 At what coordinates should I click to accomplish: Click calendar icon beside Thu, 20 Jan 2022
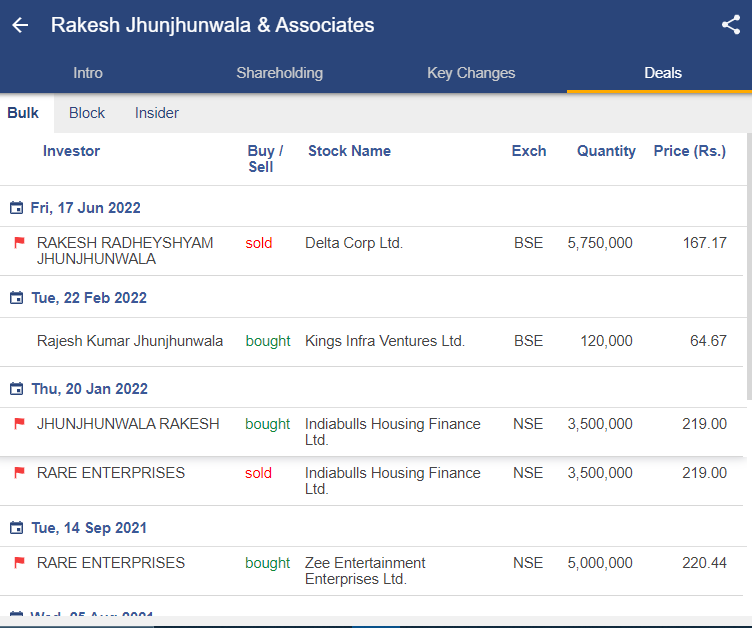(16, 389)
